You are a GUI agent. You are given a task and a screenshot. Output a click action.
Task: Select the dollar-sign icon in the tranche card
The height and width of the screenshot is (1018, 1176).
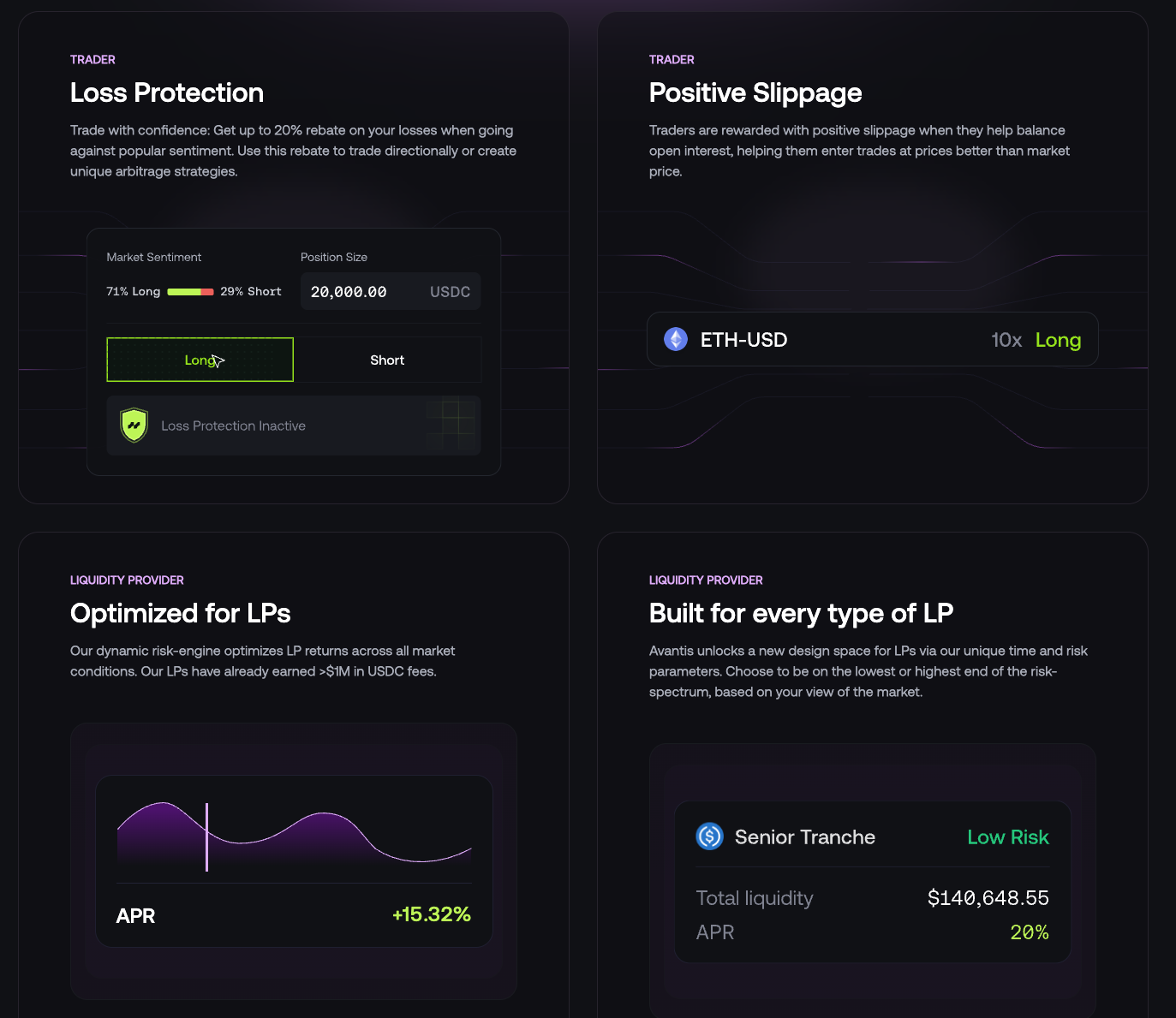[x=709, y=836]
